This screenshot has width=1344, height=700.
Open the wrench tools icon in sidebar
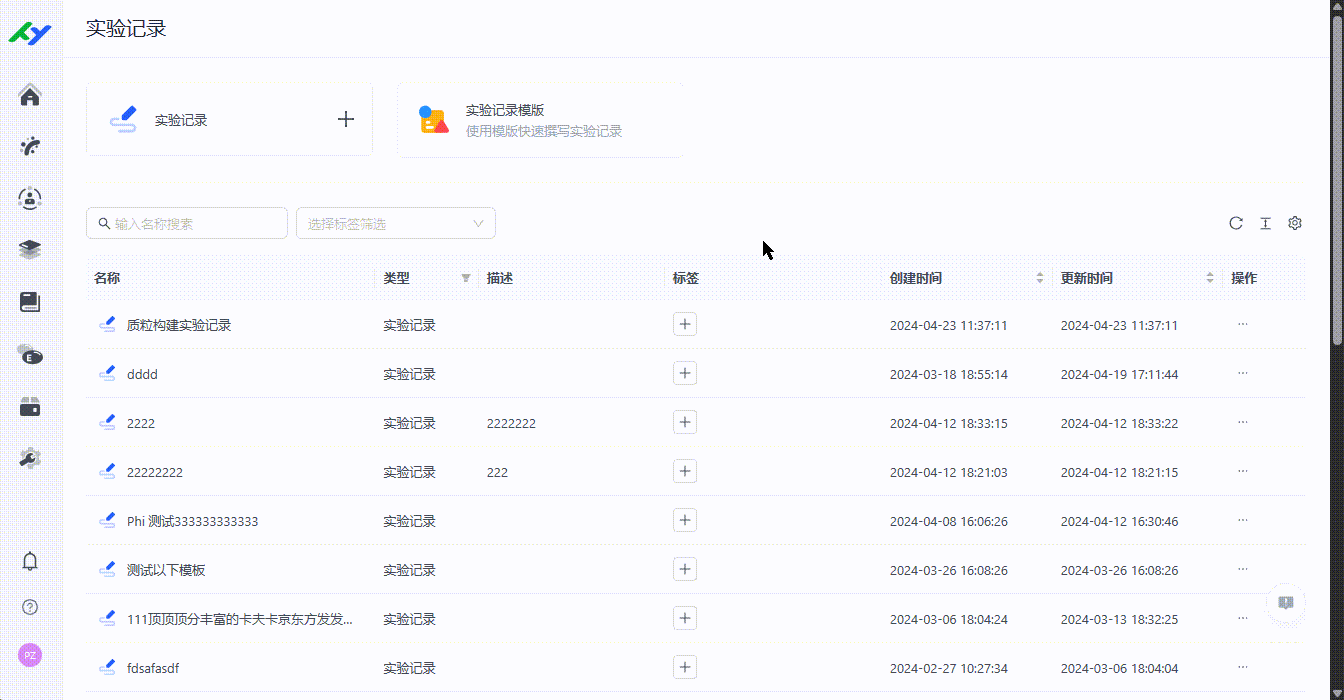point(30,458)
